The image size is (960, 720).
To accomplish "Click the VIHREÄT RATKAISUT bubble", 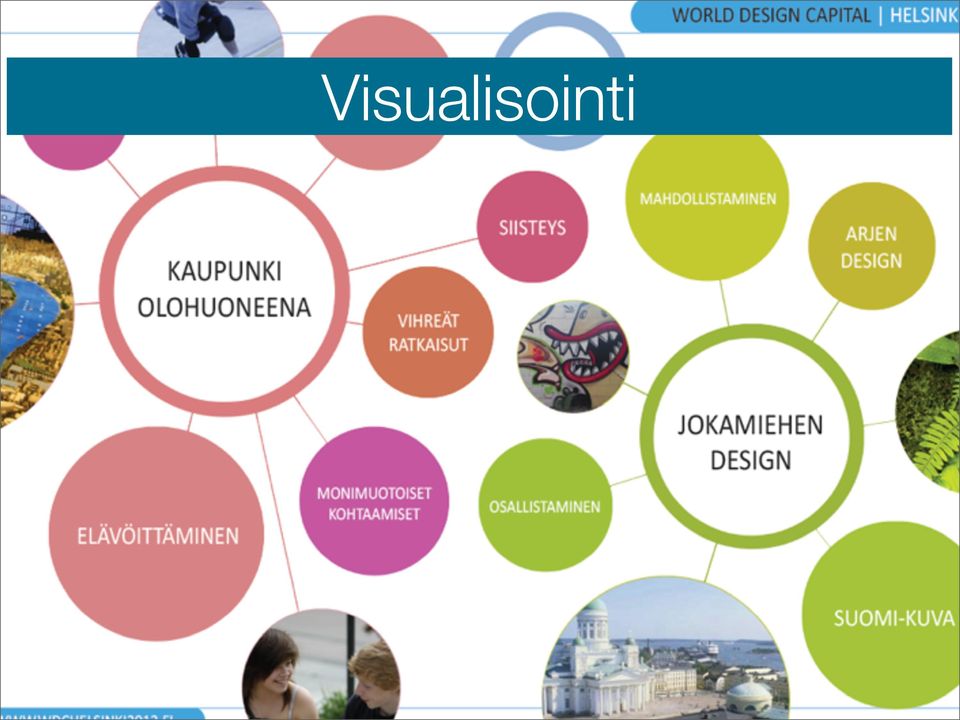I will (x=428, y=332).
